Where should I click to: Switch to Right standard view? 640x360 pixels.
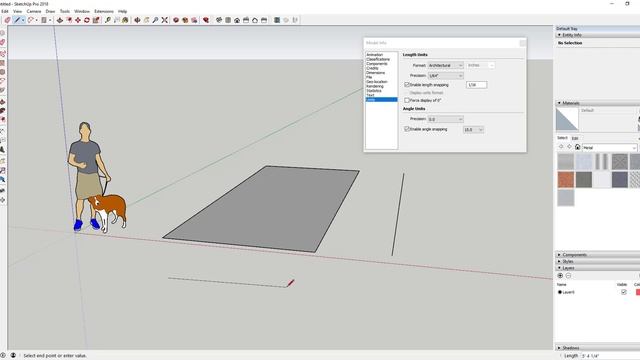click(x=246, y=20)
